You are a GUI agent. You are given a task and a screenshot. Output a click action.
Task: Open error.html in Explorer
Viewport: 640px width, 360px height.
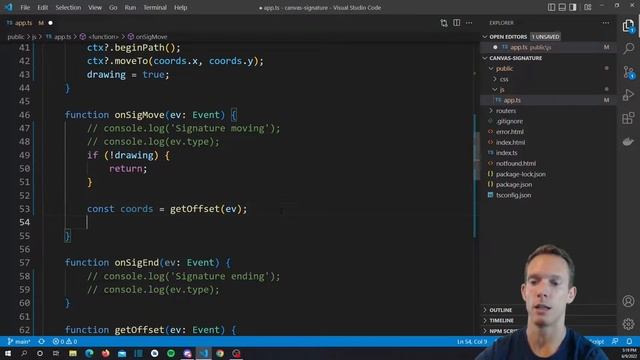pos(509,132)
